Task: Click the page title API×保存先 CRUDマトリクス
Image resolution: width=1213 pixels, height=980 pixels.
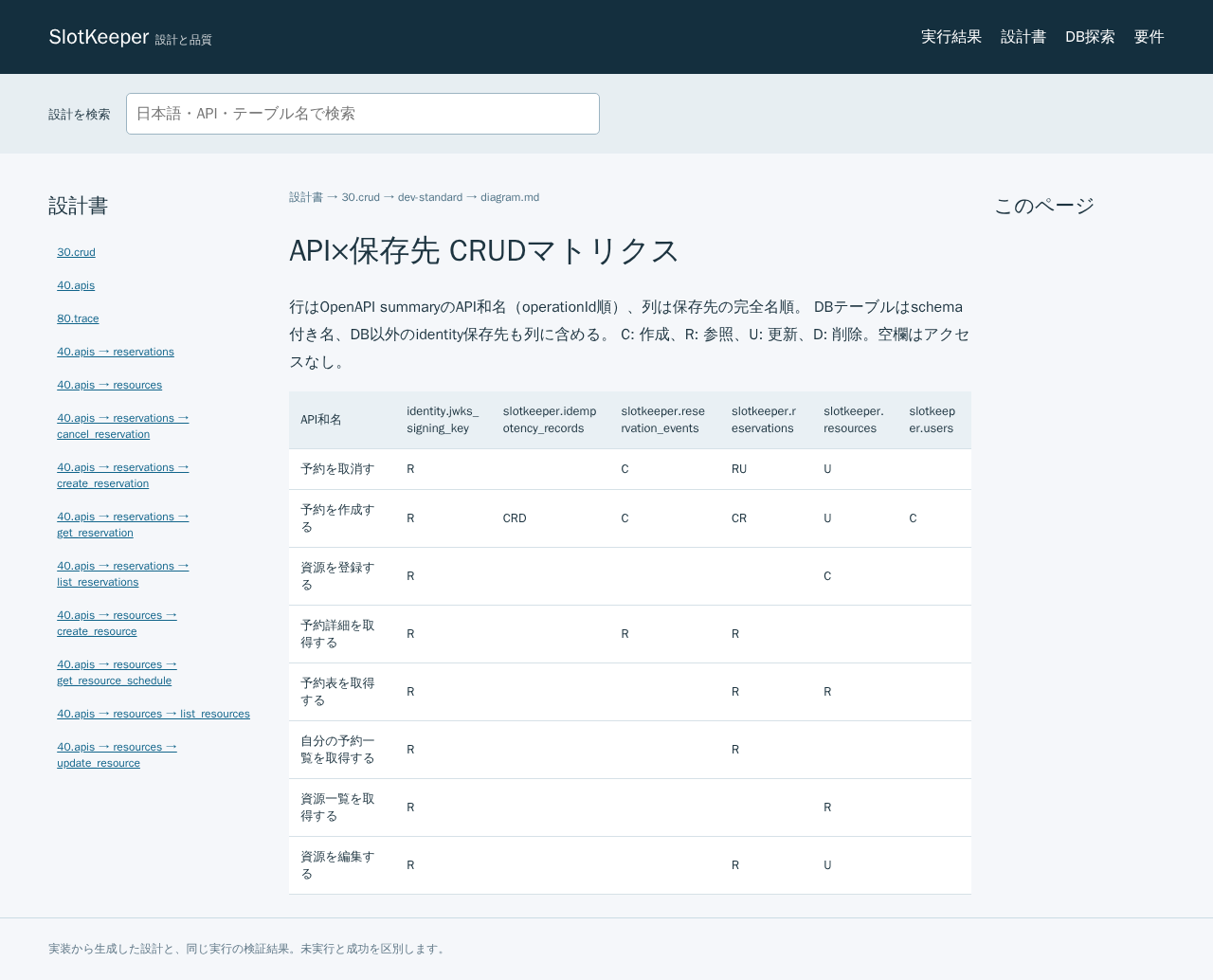Action: pos(484,250)
